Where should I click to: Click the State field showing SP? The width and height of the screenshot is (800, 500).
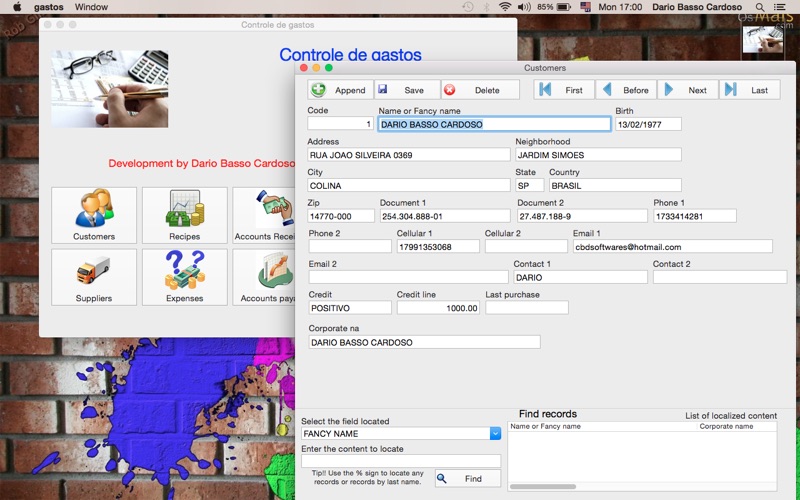[530, 185]
